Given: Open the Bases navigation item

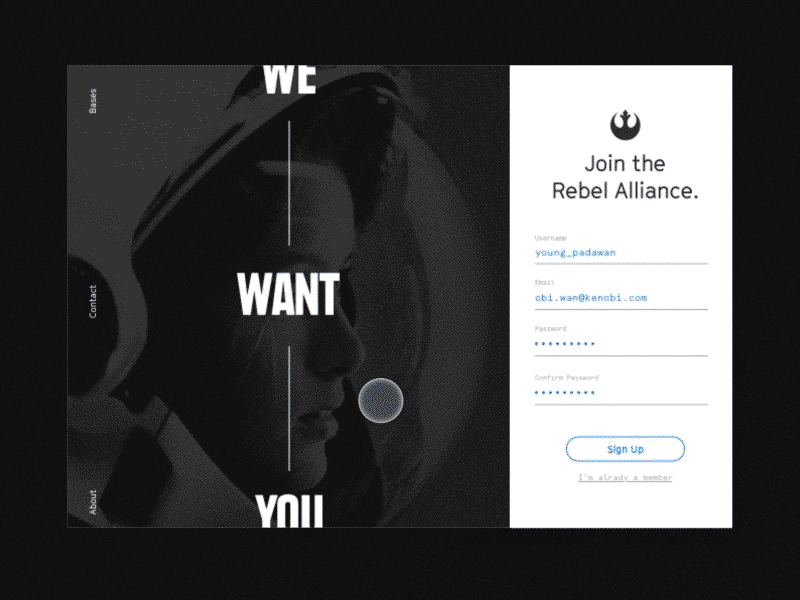Looking at the screenshot, I should coord(92,101).
